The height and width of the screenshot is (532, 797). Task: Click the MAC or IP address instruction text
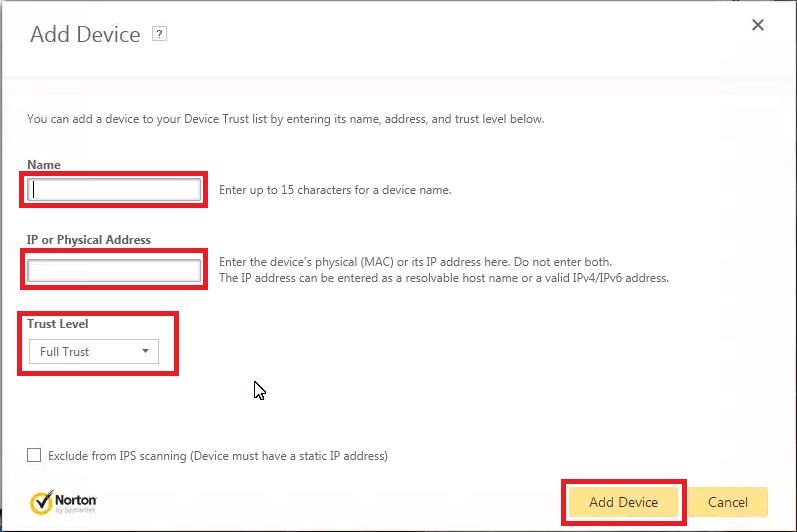point(415,262)
